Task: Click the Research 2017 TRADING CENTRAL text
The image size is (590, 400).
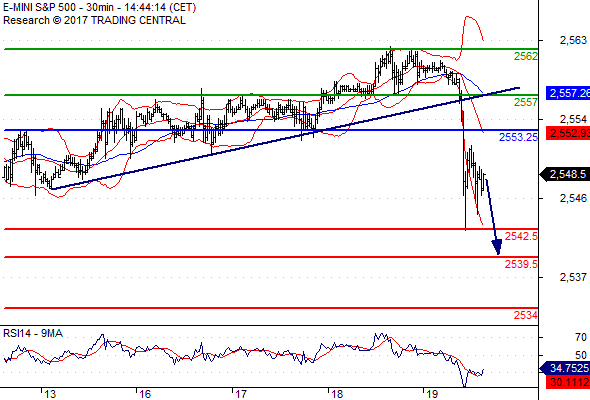Action: click(x=94, y=20)
